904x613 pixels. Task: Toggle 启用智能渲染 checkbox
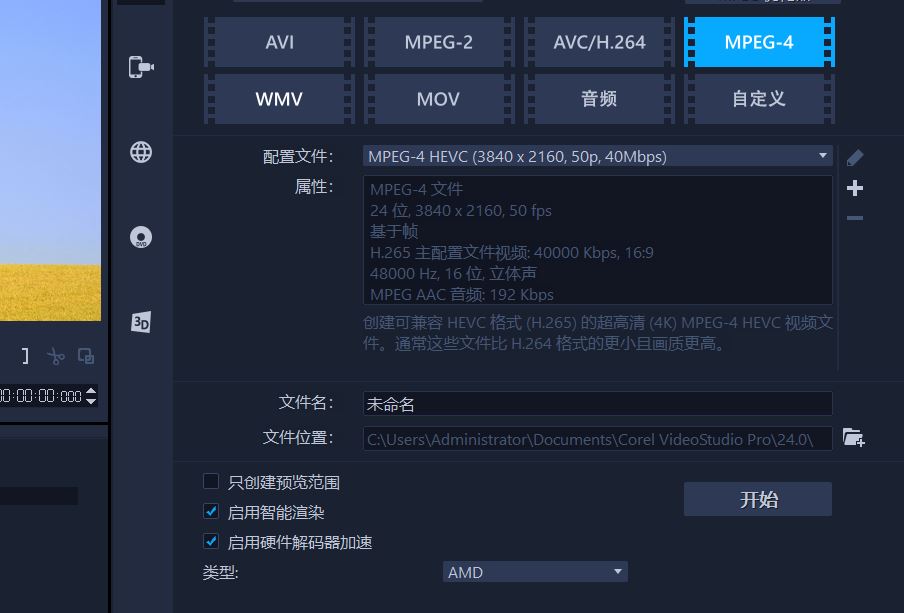[x=211, y=512]
